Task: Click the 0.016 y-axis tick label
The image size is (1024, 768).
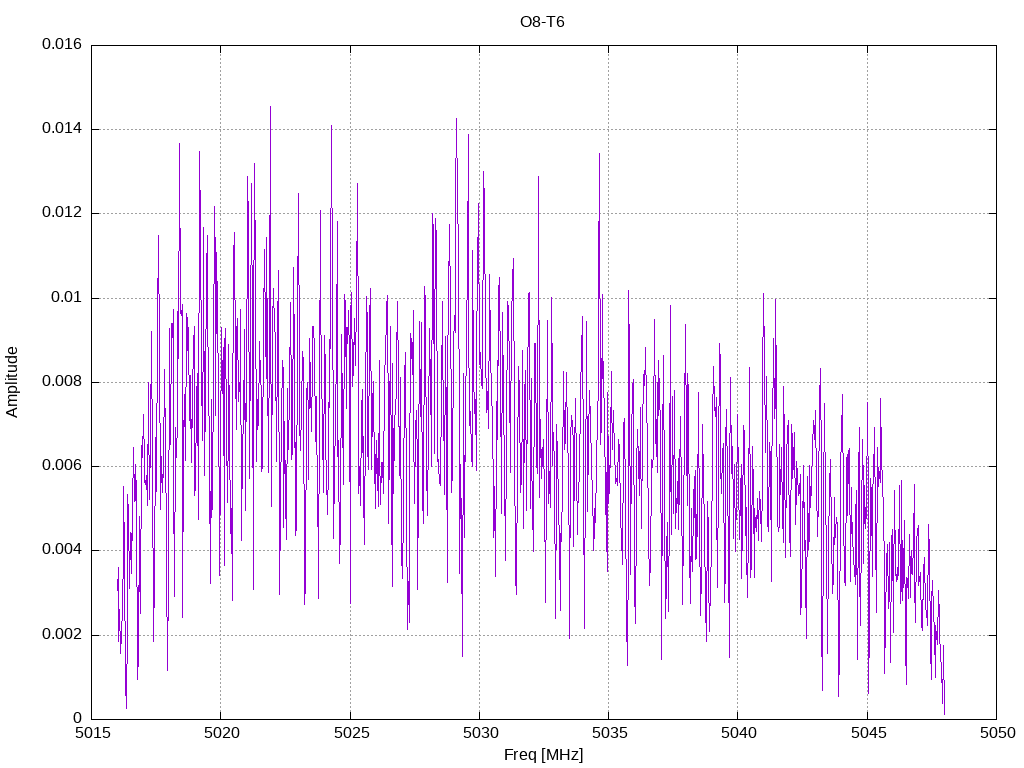Action: (62, 44)
